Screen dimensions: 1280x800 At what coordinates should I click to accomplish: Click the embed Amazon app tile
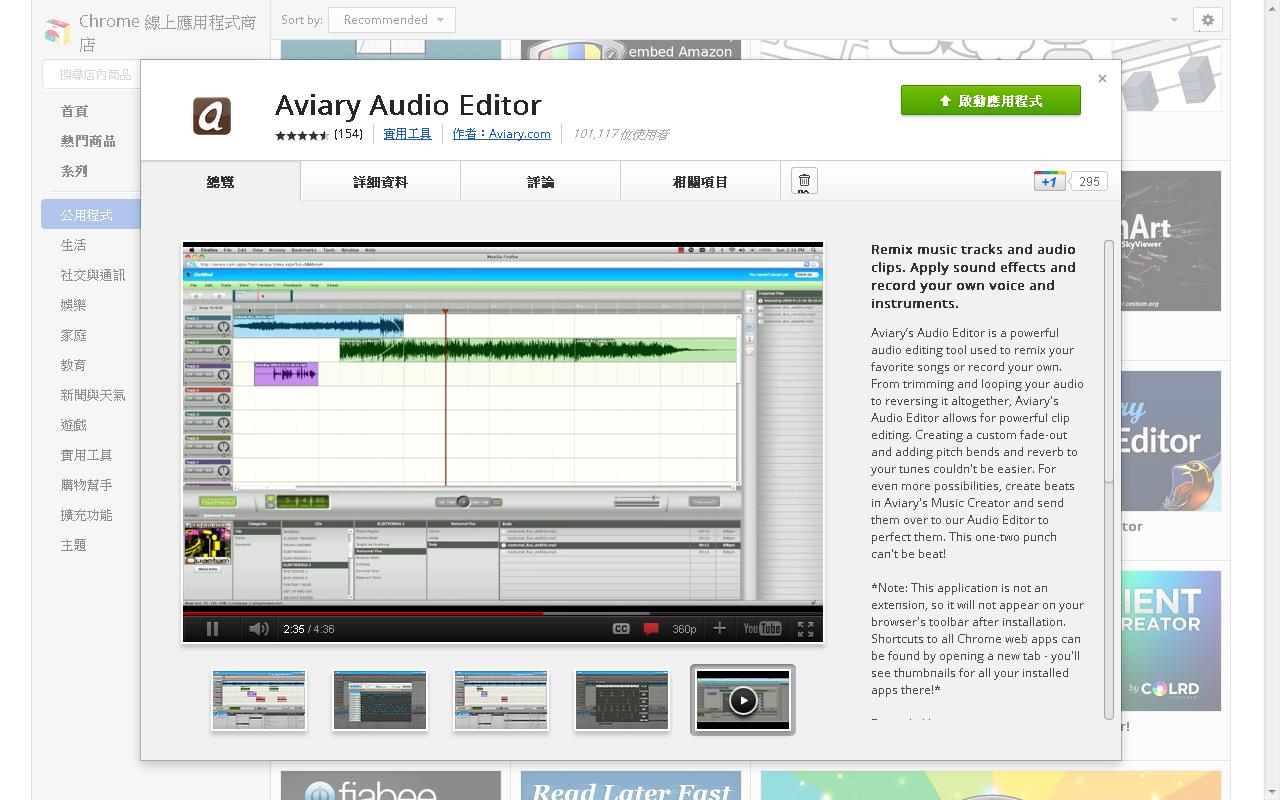631,50
